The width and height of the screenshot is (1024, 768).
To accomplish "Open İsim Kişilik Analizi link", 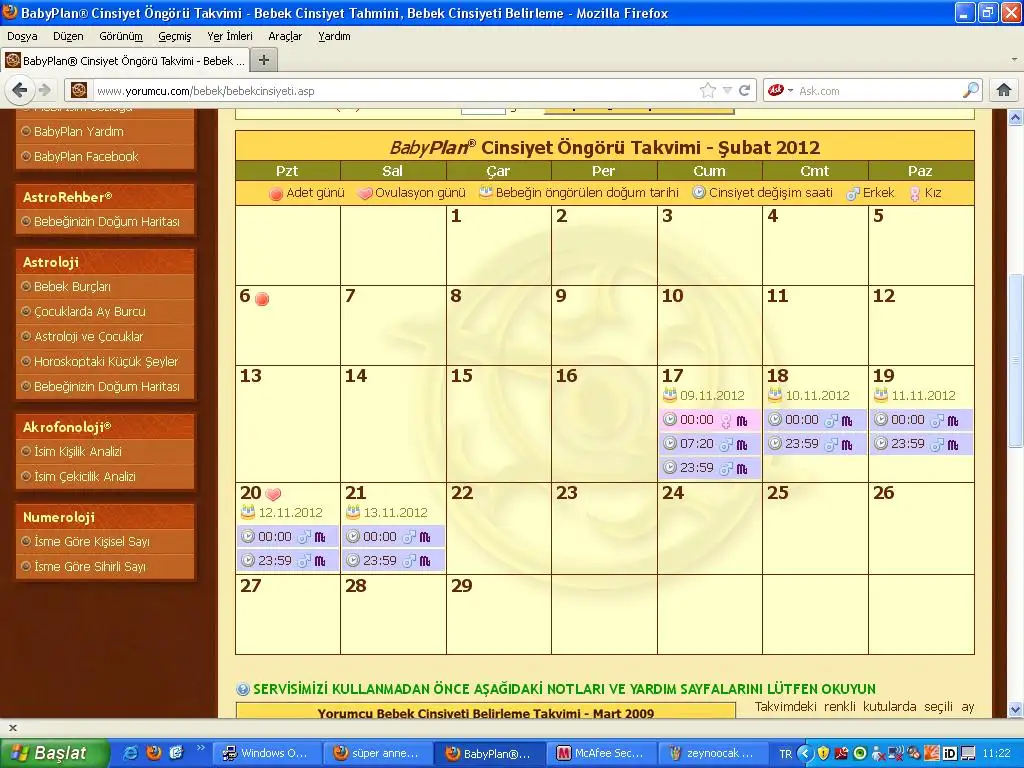I will [78, 451].
